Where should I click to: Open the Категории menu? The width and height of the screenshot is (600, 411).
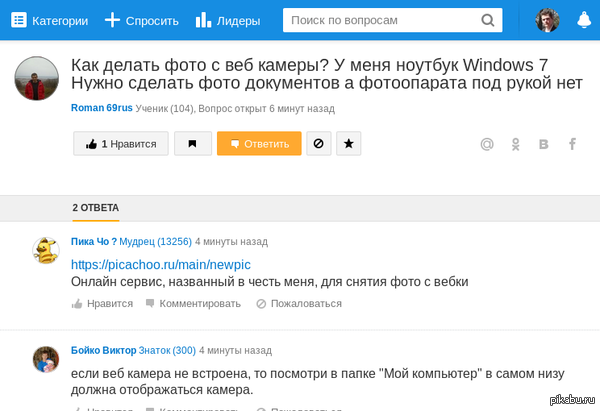tap(50, 20)
